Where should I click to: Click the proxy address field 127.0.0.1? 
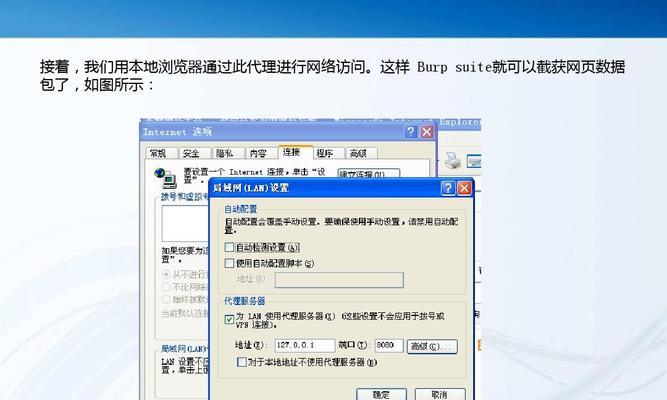[x=305, y=345]
